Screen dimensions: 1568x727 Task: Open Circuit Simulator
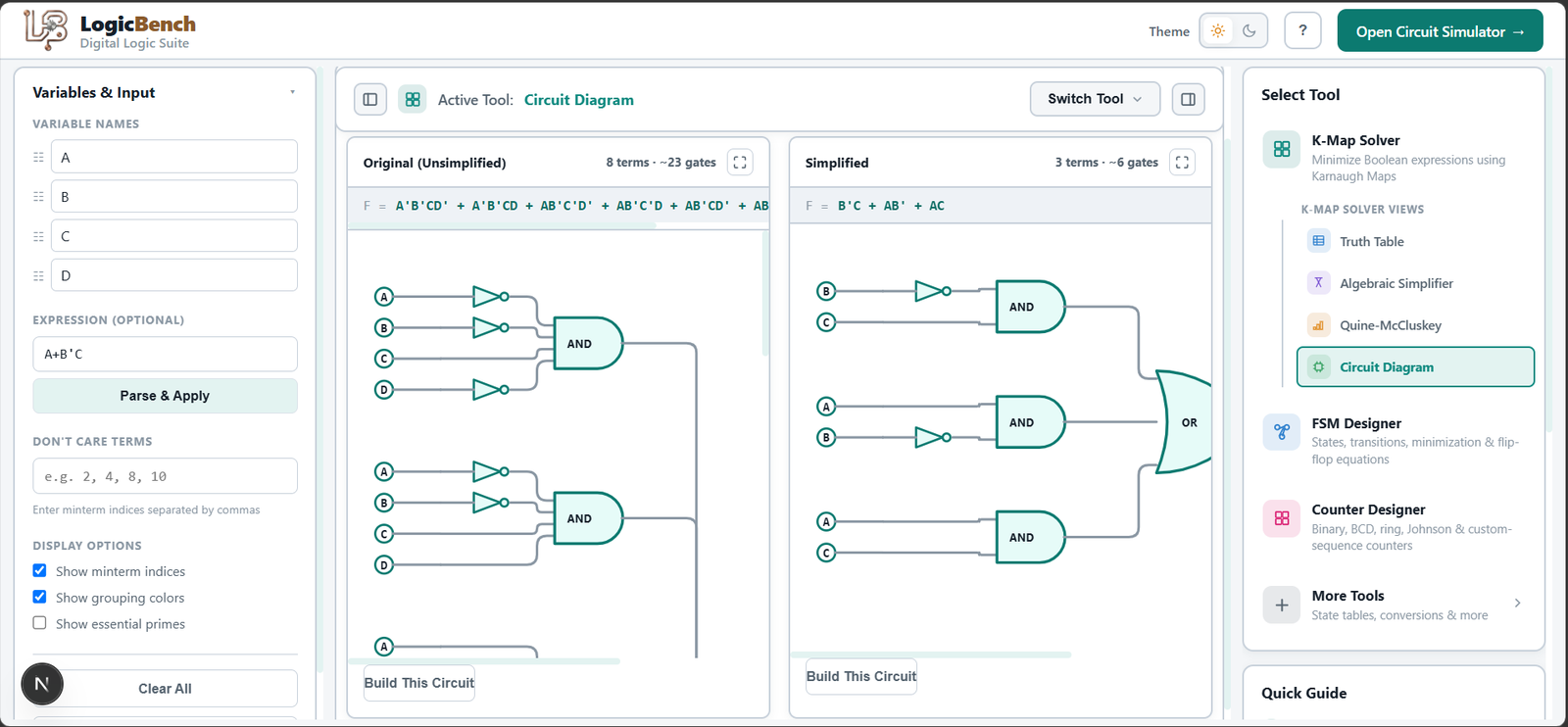[x=1440, y=31]
